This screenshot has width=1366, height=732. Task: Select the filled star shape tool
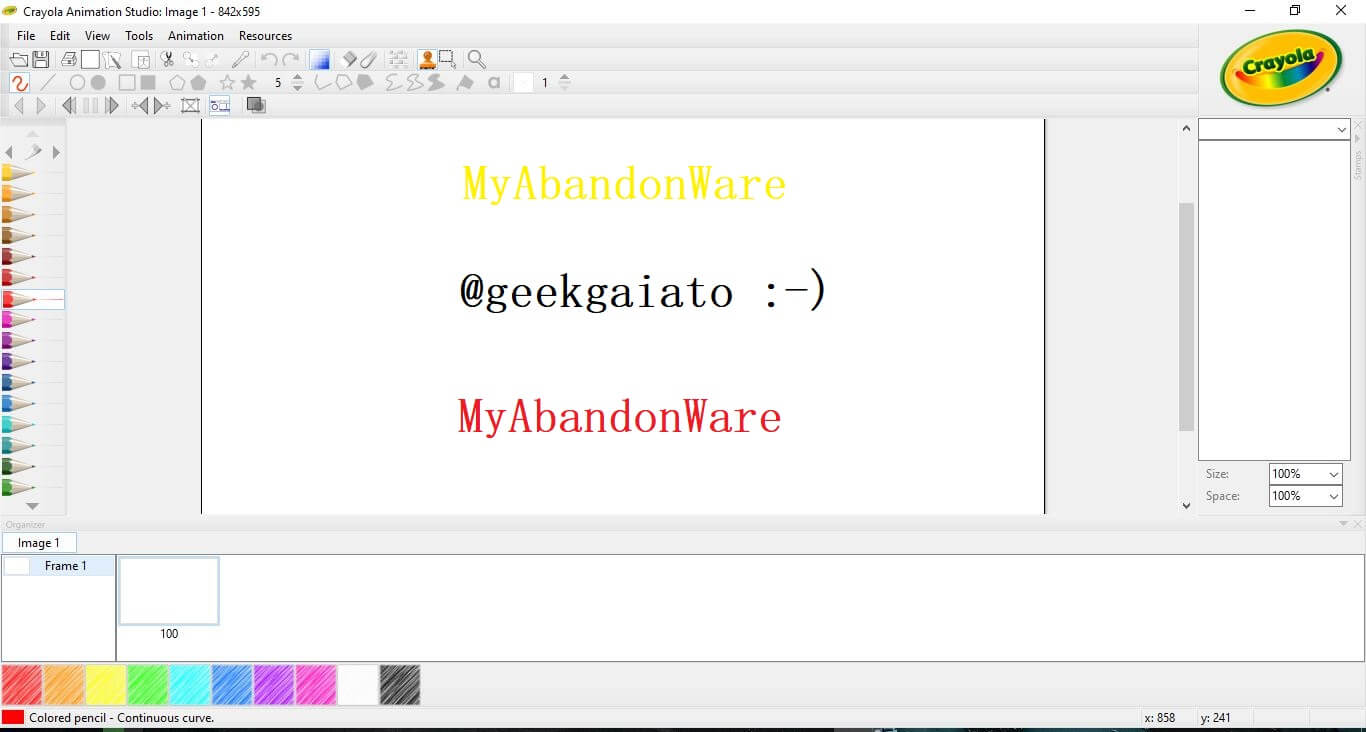(x=248, y=83)
